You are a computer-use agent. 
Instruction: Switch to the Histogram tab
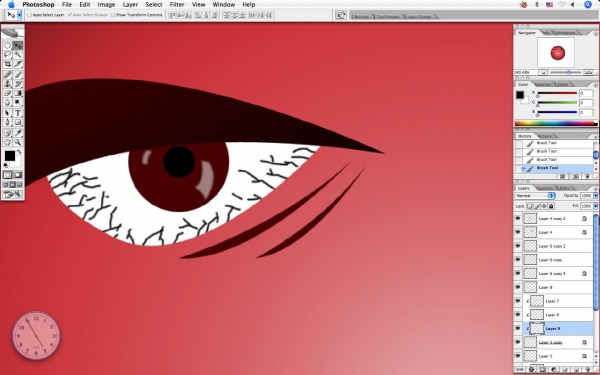click(x=565, y=33)
